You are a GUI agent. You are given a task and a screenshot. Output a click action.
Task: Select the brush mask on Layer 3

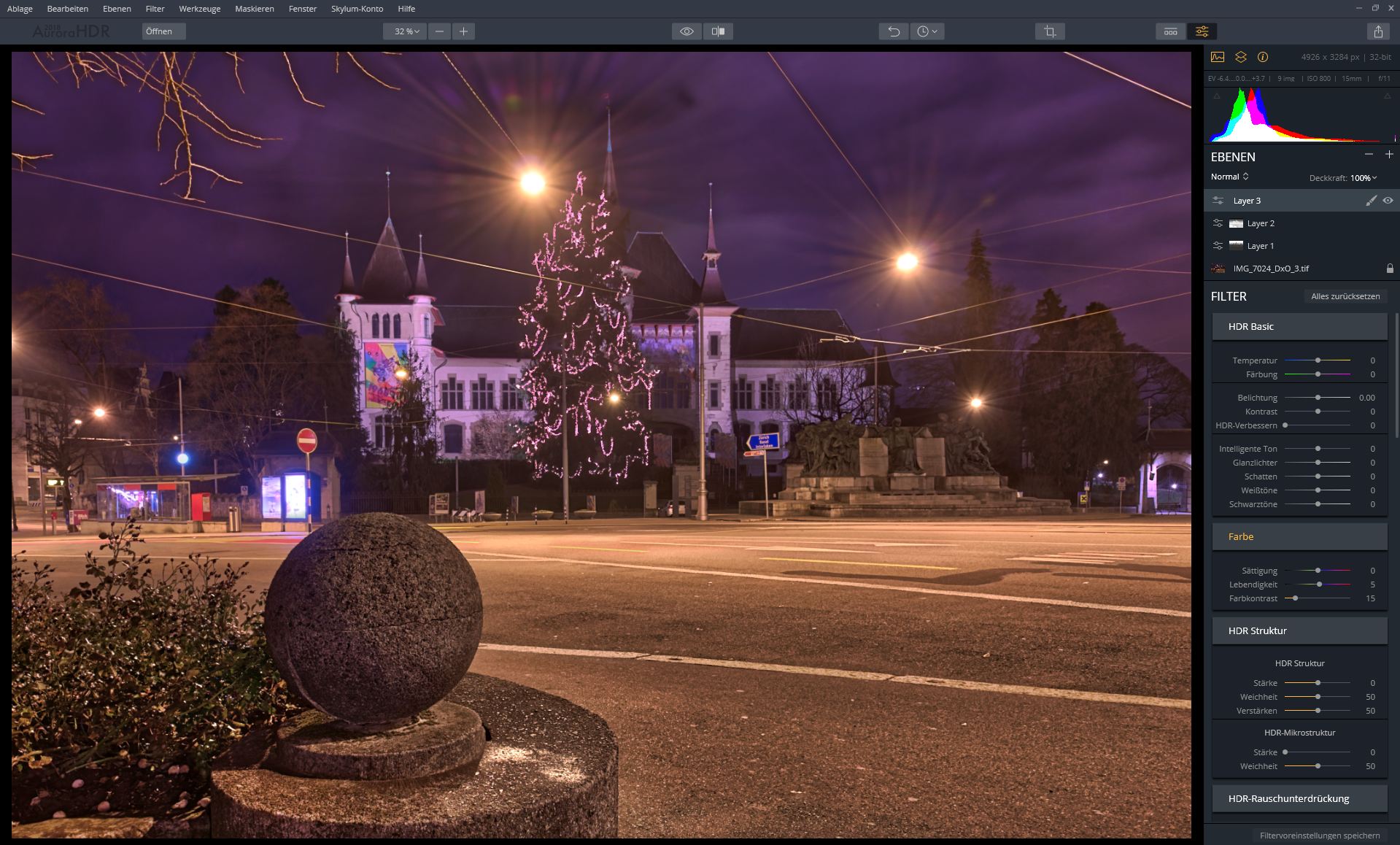pos(1372,201)
